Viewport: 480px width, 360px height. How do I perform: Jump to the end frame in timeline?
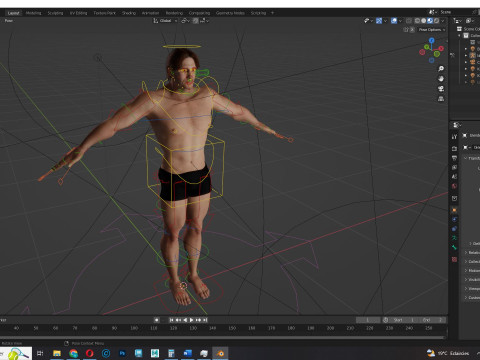[205, 320]
